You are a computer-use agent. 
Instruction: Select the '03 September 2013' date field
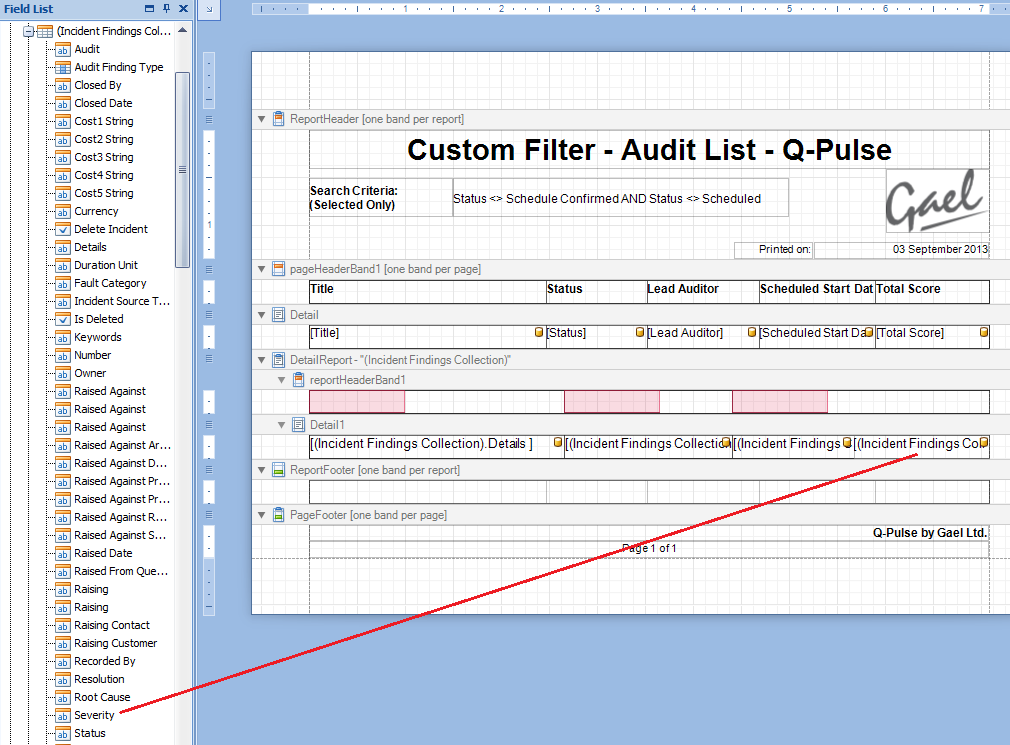[902, 250]
